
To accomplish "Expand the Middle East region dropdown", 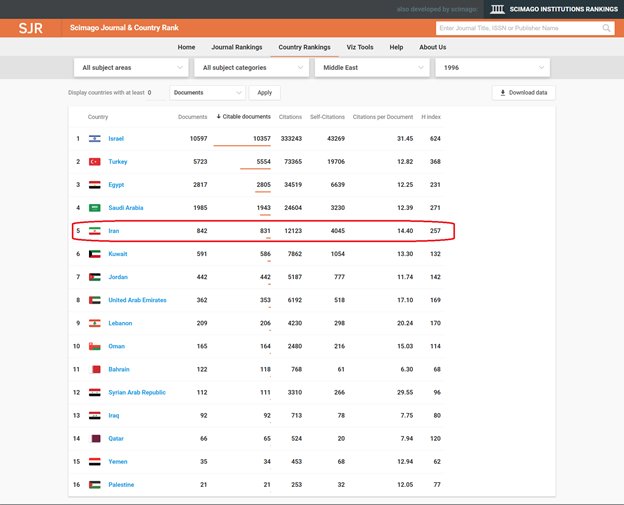I will 371,67.
